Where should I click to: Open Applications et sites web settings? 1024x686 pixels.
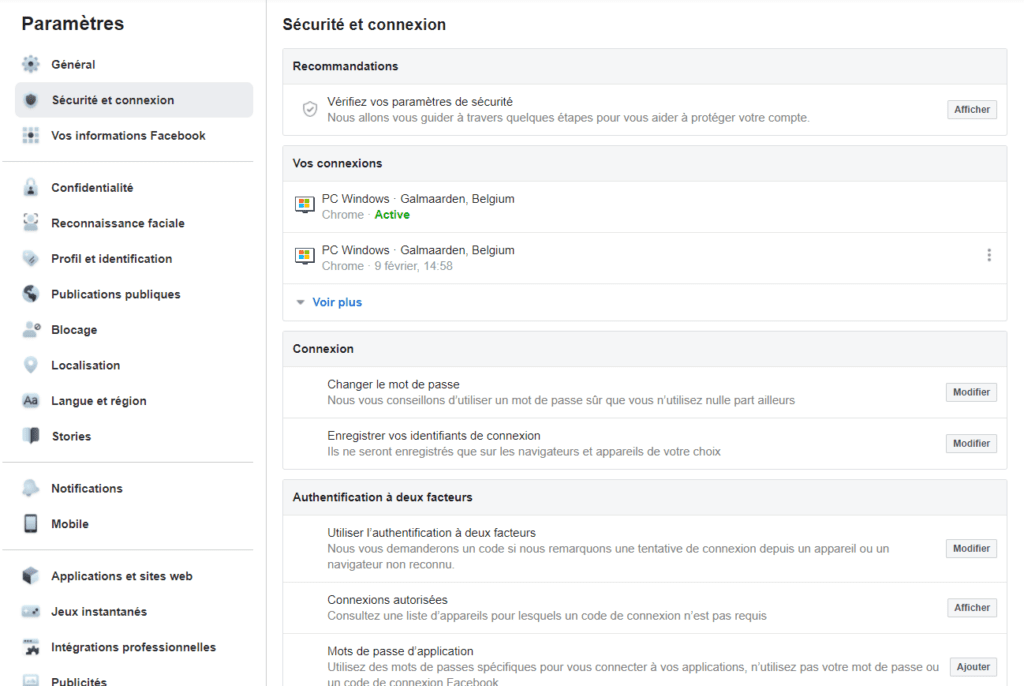tap(134, 576)
